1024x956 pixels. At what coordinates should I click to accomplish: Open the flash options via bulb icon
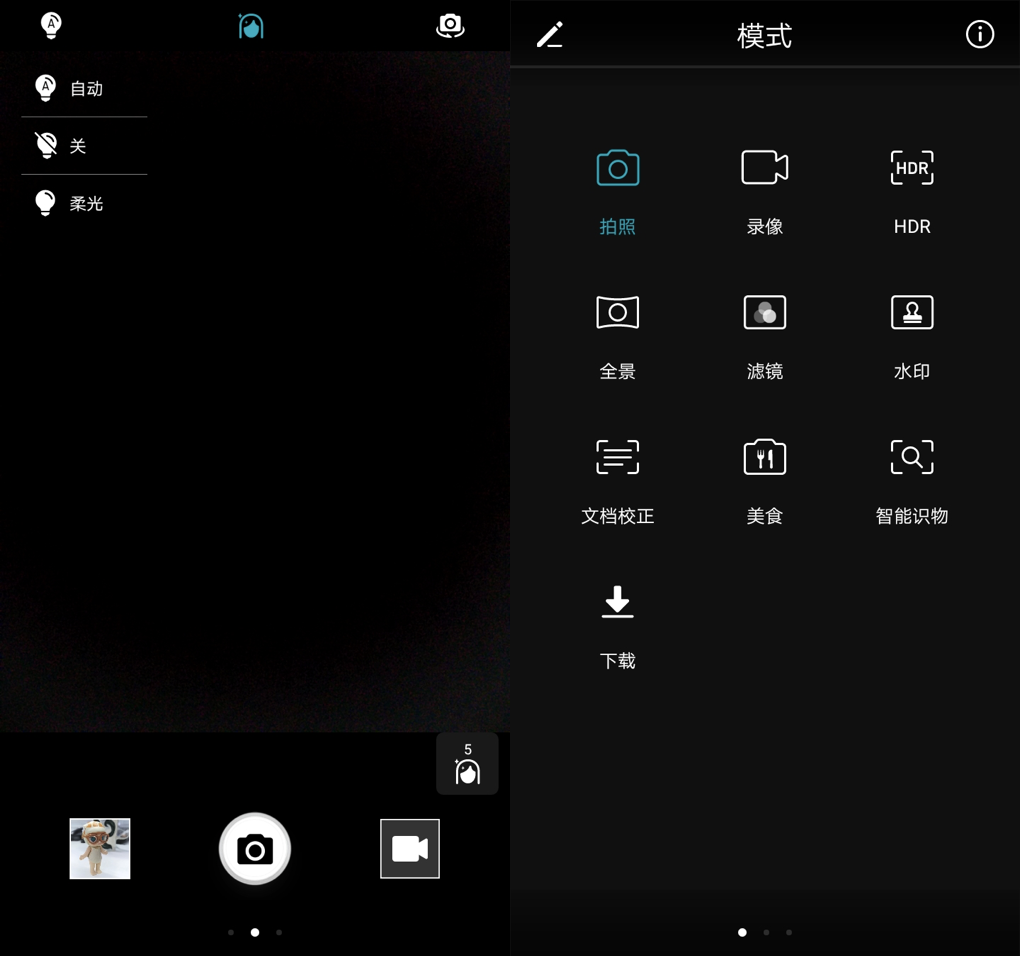(51, 25)
